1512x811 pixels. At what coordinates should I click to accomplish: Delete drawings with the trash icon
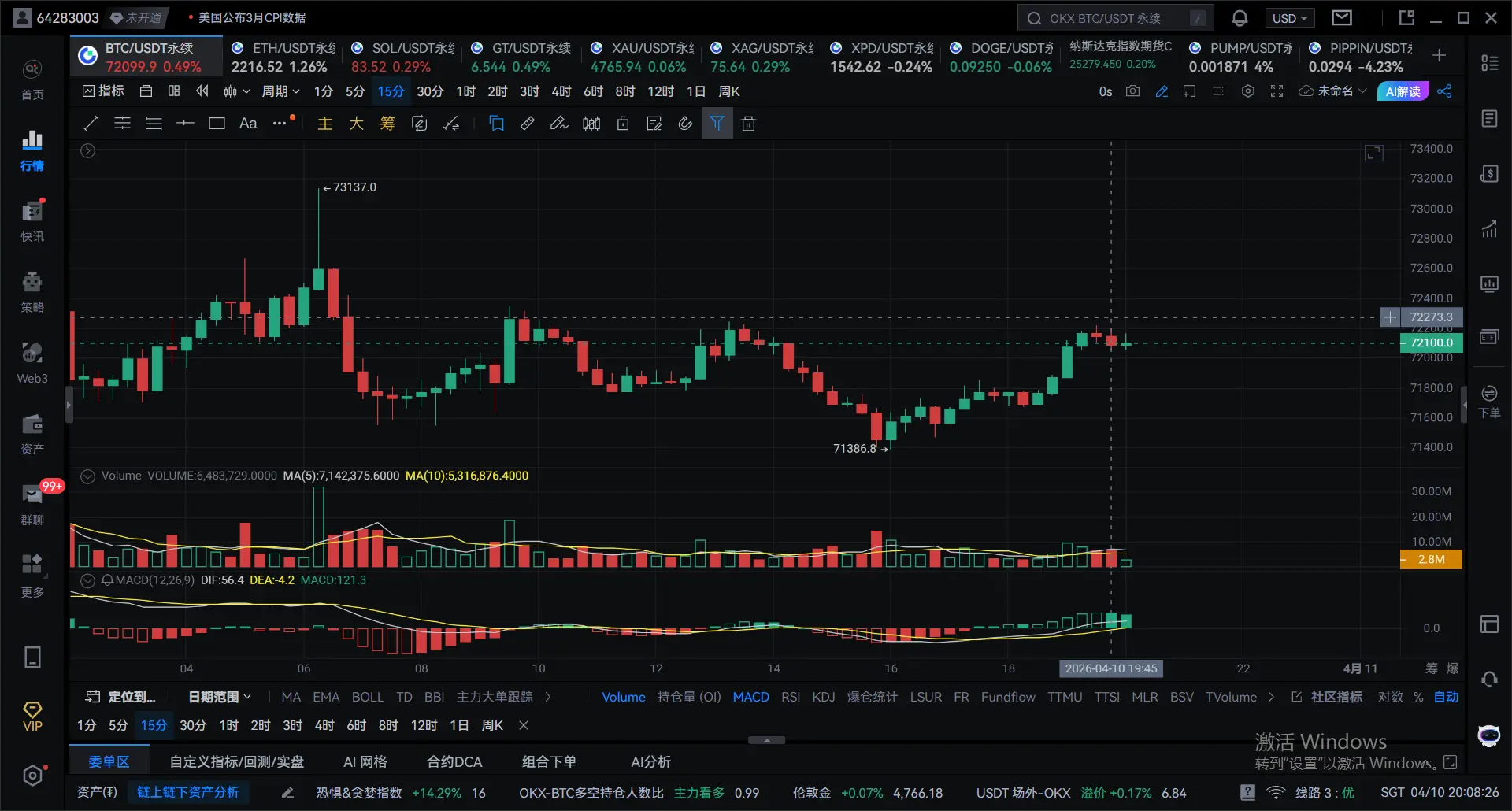(x=748, y=124)
